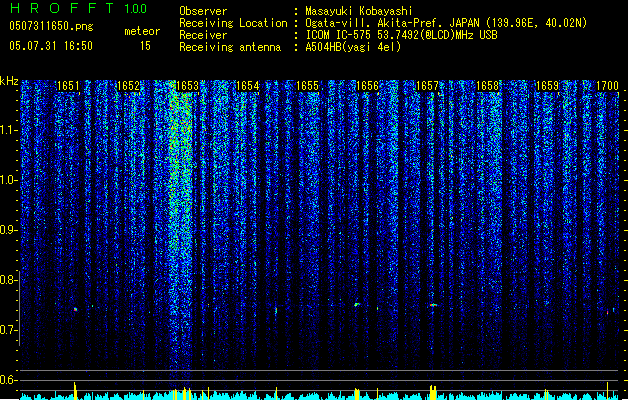Screen dimensions: 629x400
Task: Select the observer name Masayuki Kobayashi
Action: tap(359, 11)
